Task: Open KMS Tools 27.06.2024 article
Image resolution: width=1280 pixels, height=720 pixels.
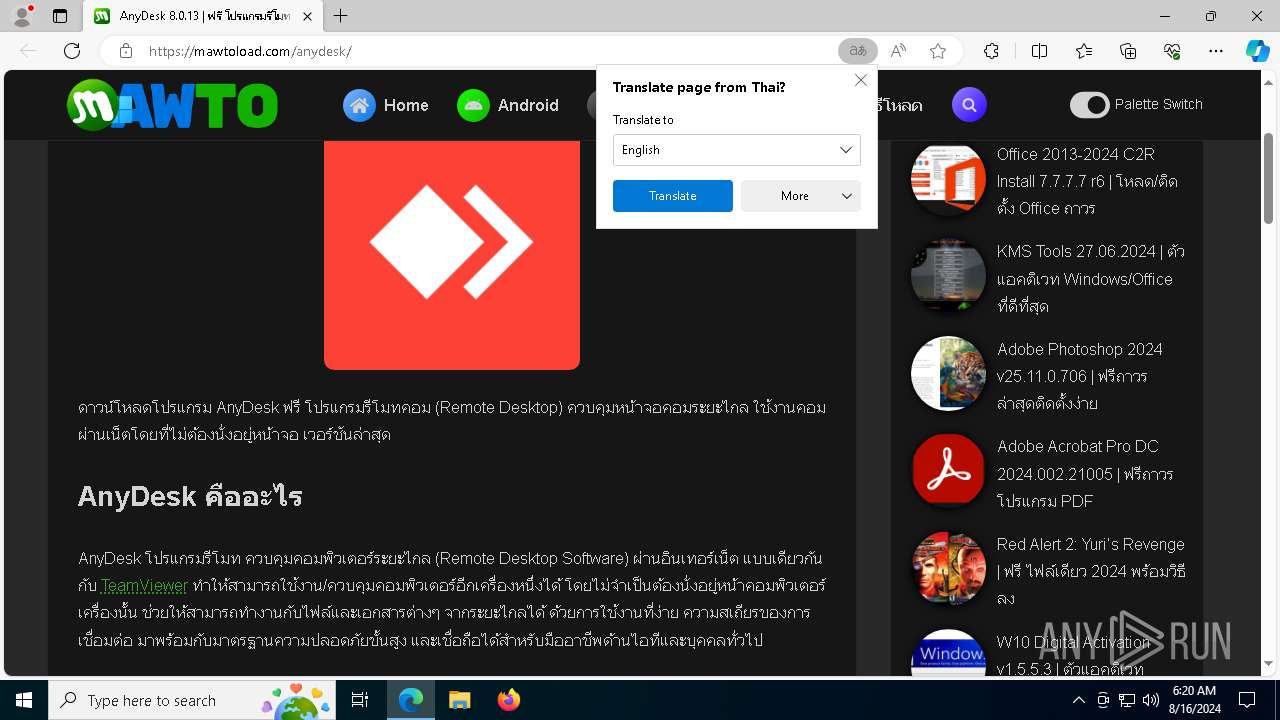Action: coord(1090,279)
